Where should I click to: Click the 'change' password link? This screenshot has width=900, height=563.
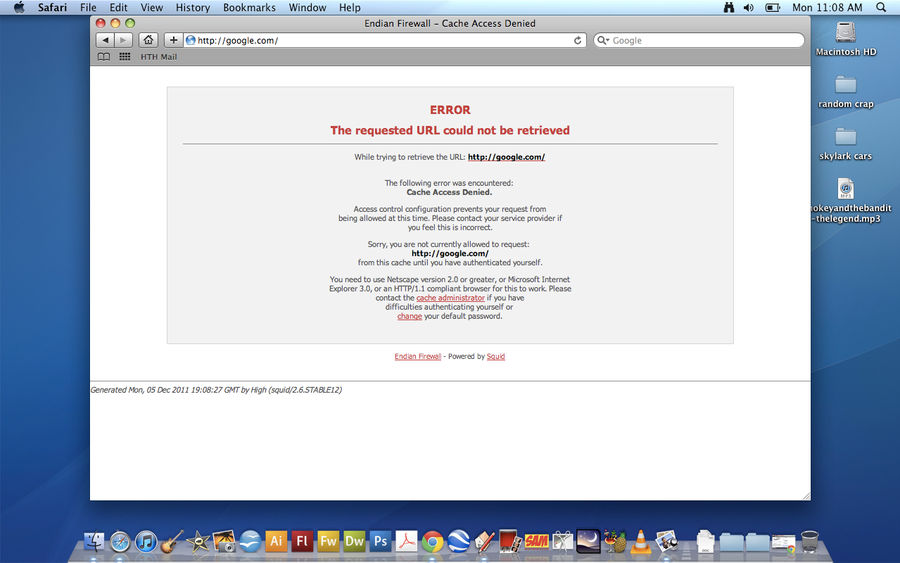pyautogui.click(x=409, y=316)
